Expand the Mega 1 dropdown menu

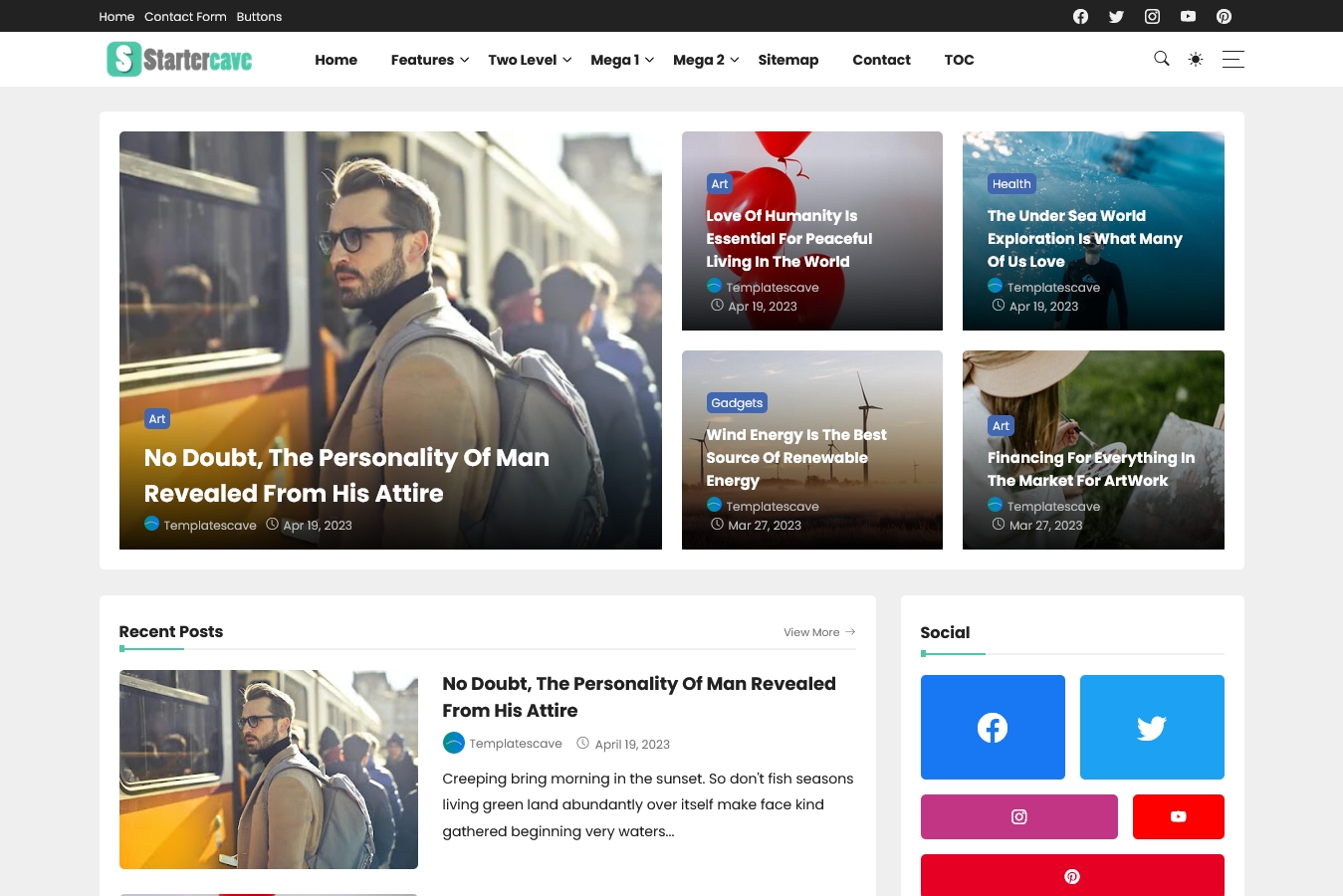click(x=614, y=60)
